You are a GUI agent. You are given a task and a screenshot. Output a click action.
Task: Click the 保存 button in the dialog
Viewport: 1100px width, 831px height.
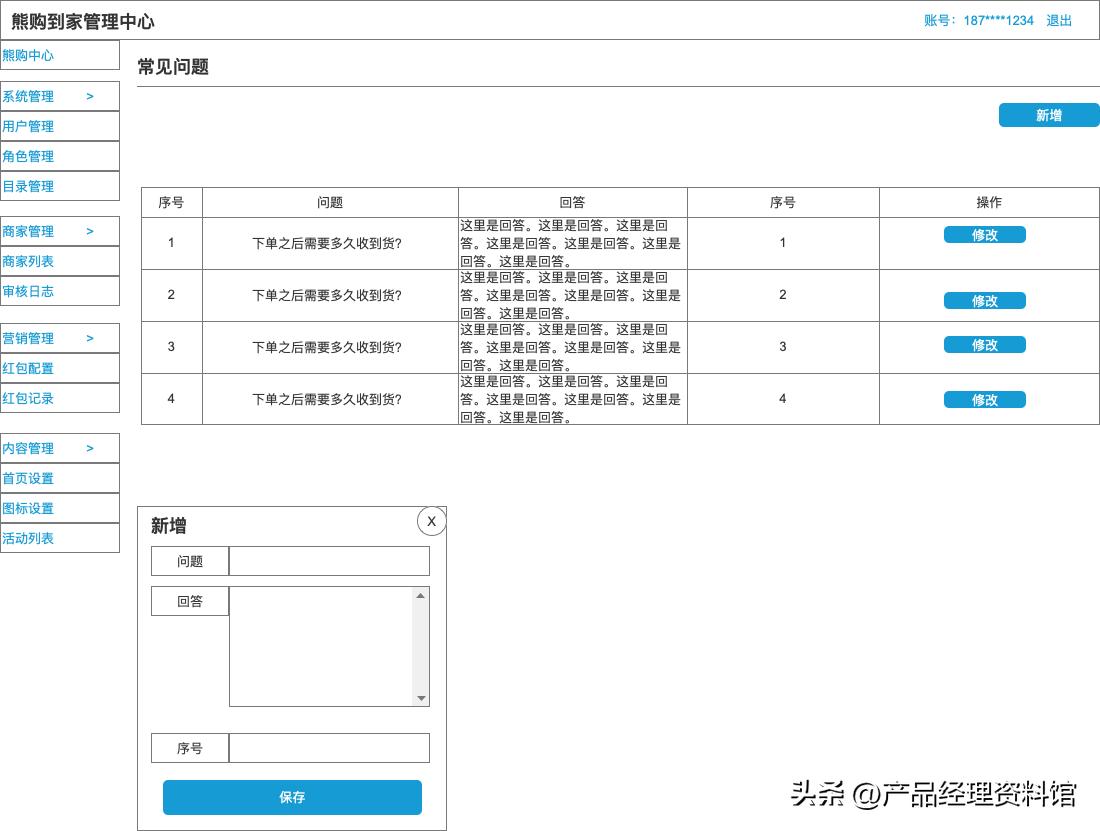[x=292, y=797]
